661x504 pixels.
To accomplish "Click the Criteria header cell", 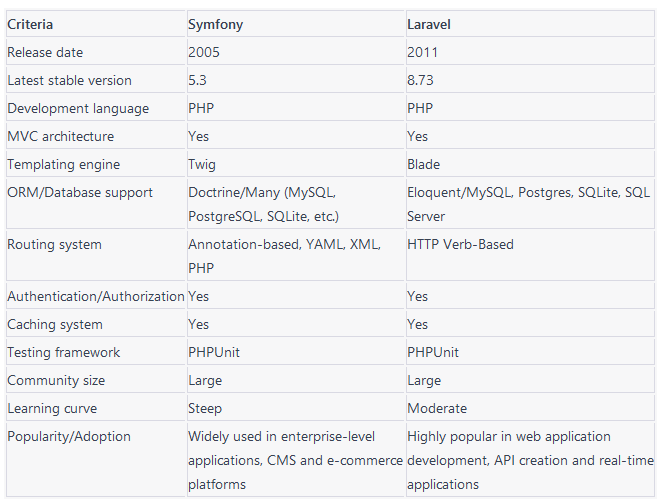I will pos(96,24).
